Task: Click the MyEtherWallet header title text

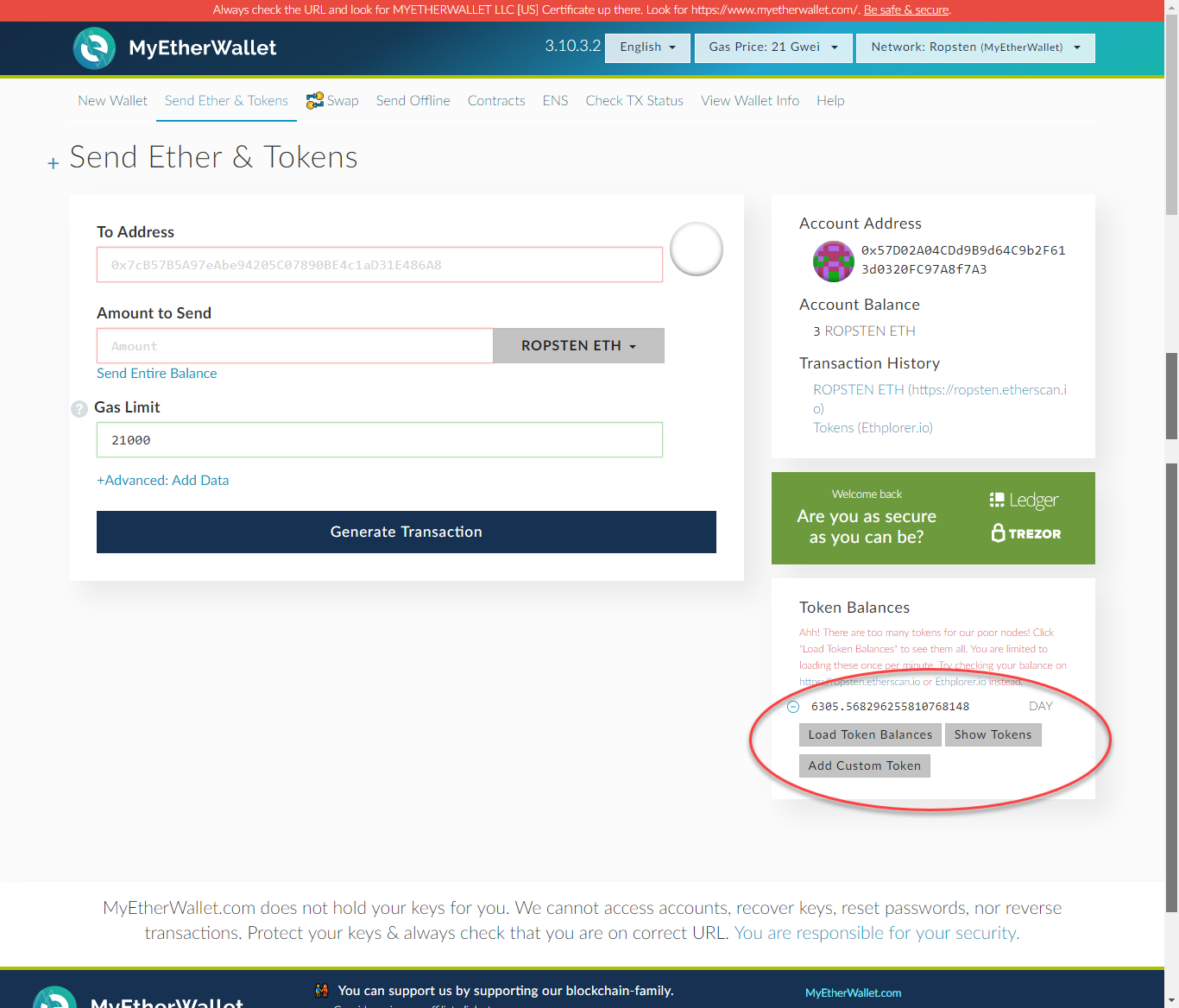Action: pos(203,48)
